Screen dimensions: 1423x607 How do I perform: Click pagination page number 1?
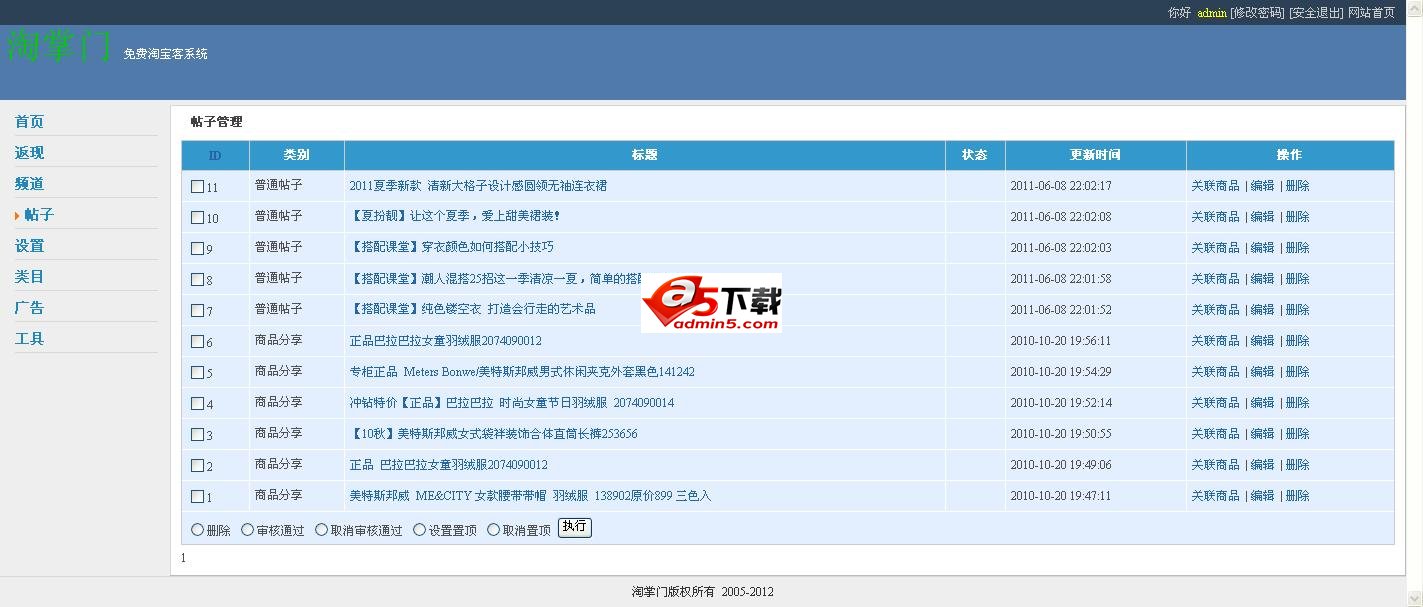(x=183, y=558)
